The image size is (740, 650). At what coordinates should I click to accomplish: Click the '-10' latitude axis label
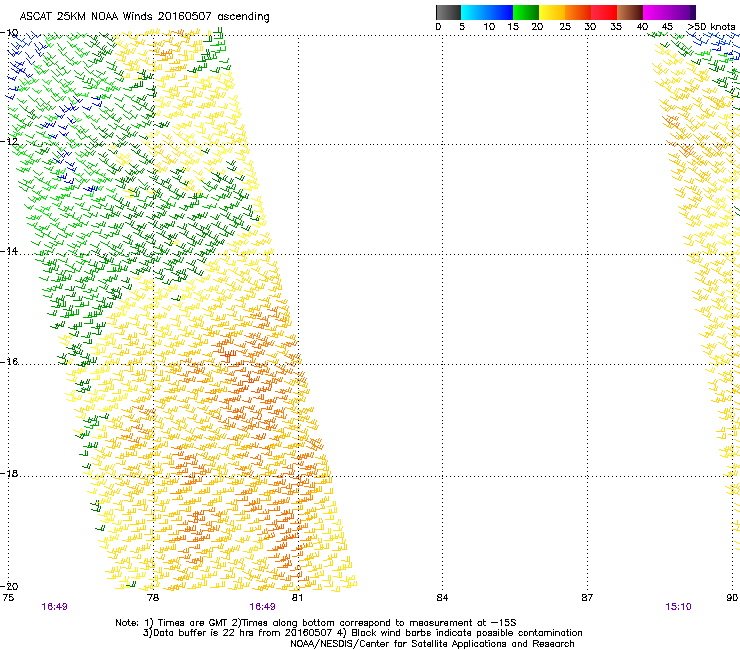point(9,33)
